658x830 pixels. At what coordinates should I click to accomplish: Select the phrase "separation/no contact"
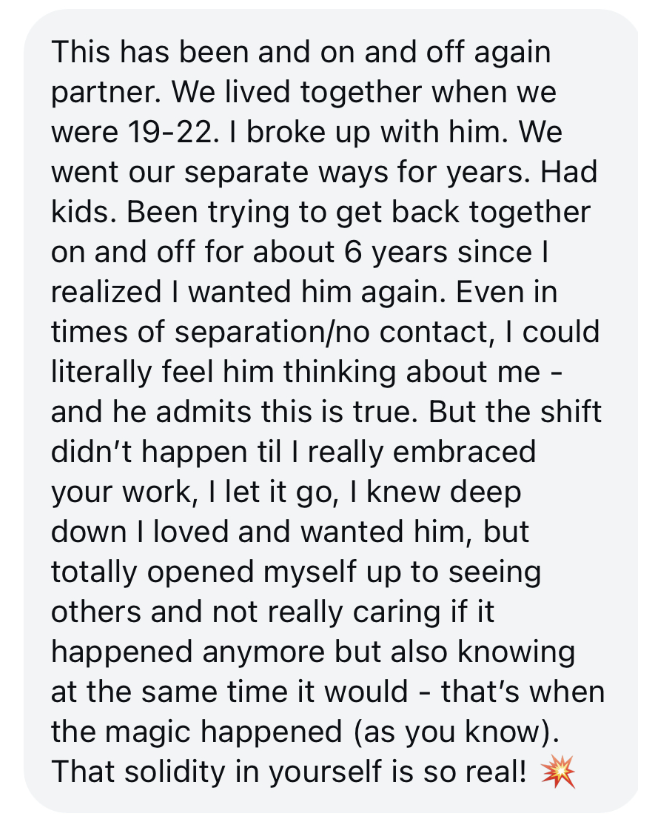point(331,332)
